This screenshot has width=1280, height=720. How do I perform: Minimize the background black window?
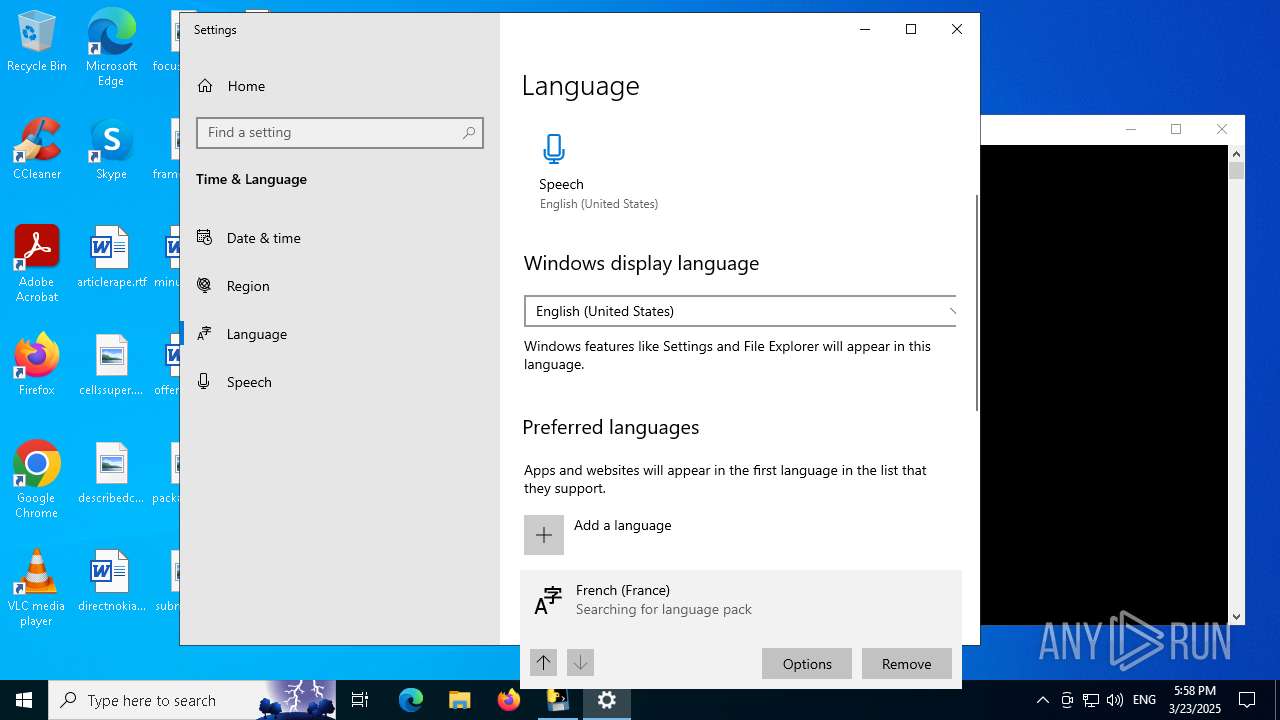pyautogui.click(x=1131, y=129)
